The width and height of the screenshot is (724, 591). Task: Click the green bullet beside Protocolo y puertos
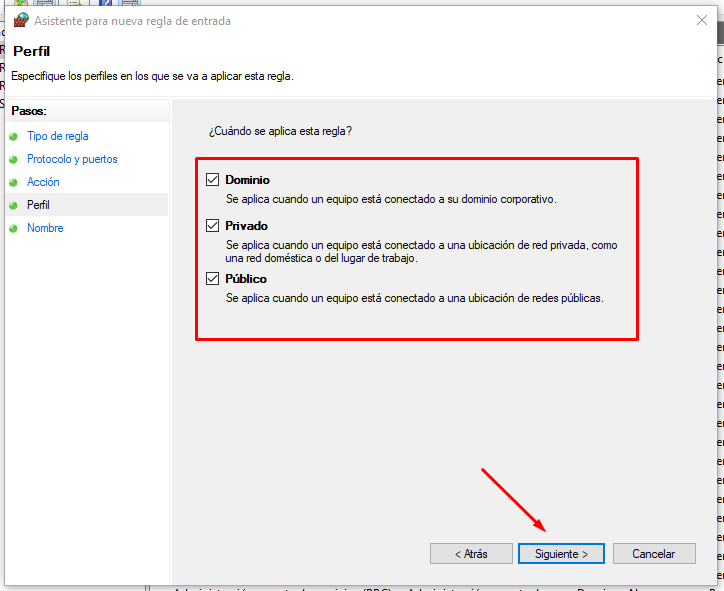(x=14, y=159)
